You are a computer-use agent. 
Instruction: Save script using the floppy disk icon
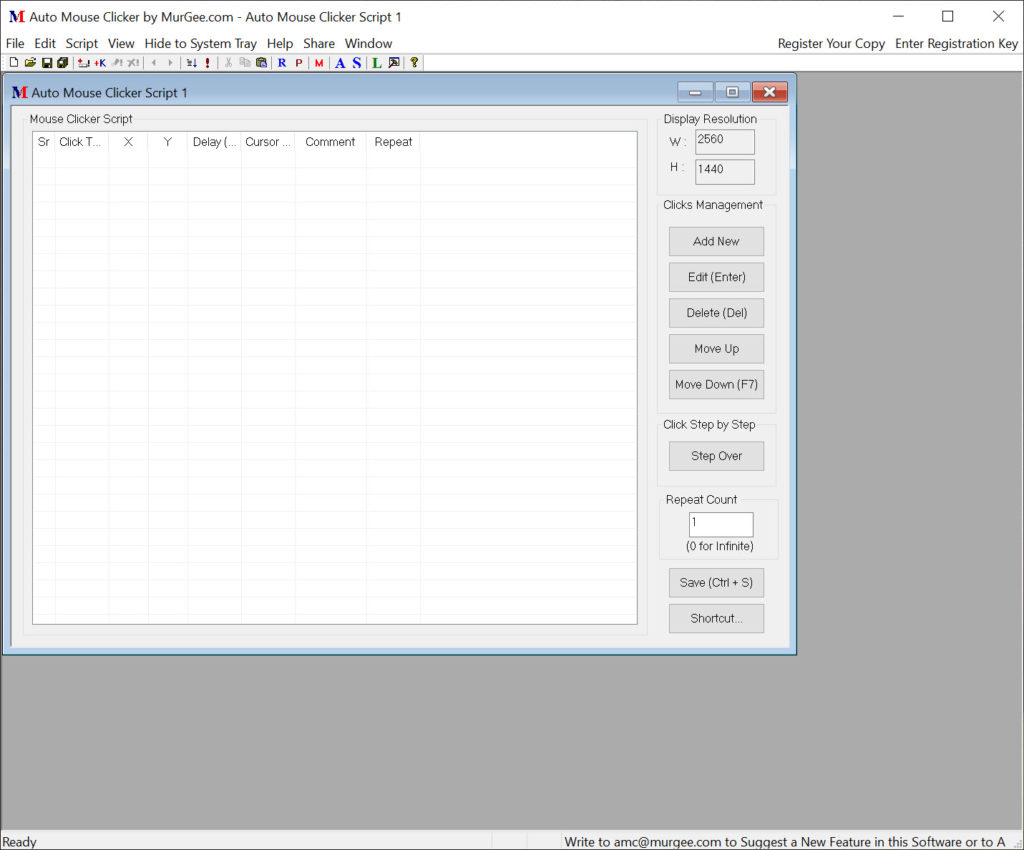47,63
